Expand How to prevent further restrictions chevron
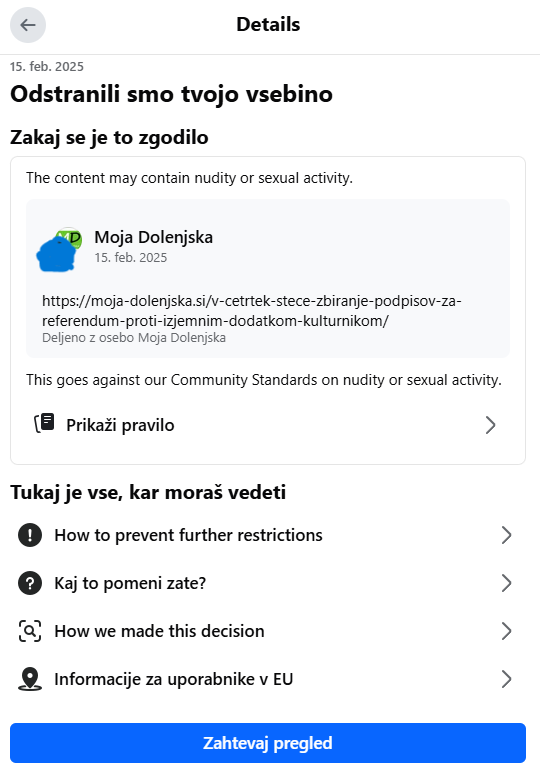The image size is (540, 768). [507, 535]
